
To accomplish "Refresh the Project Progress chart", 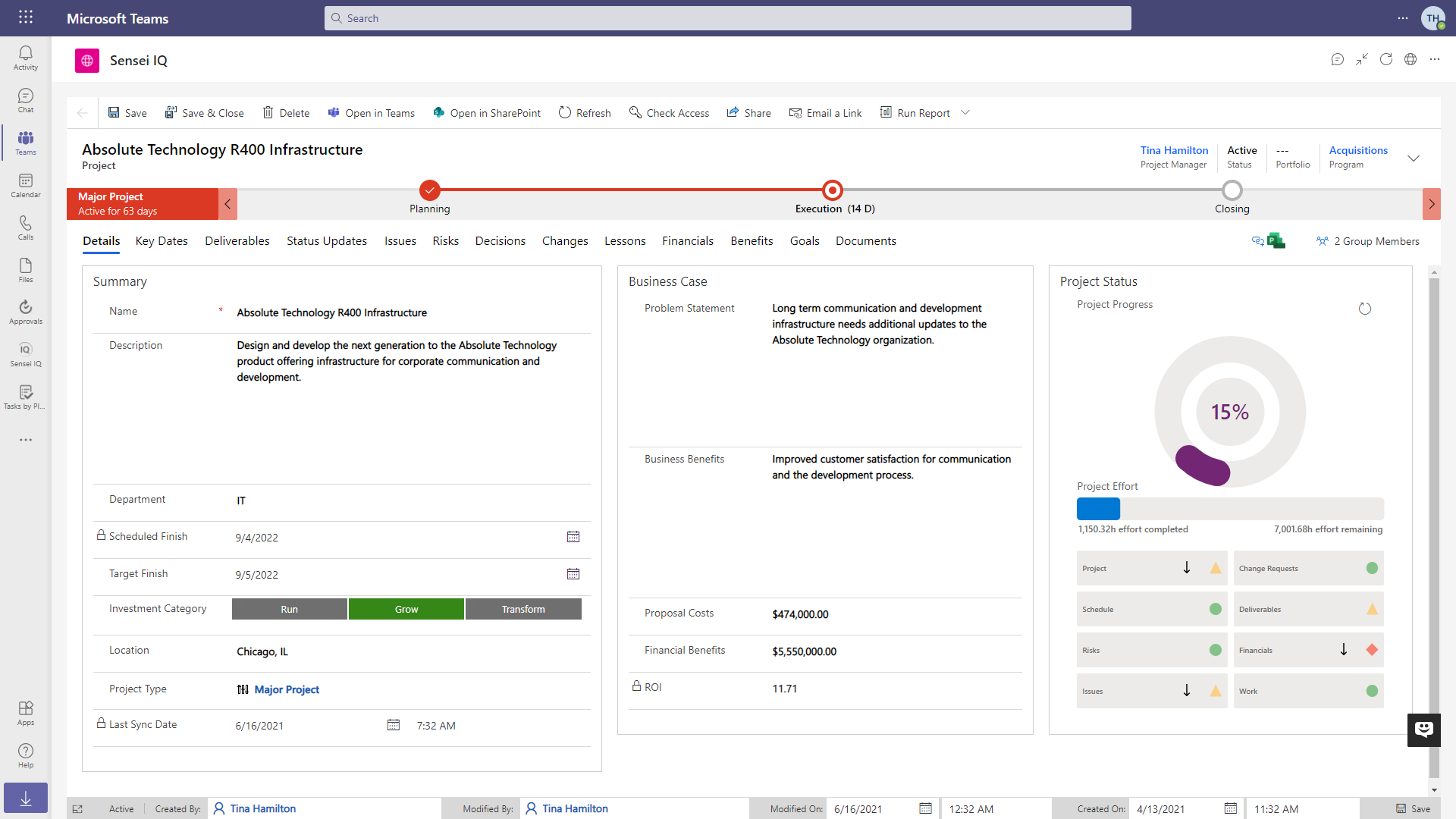I will (x=1365, y=309).
